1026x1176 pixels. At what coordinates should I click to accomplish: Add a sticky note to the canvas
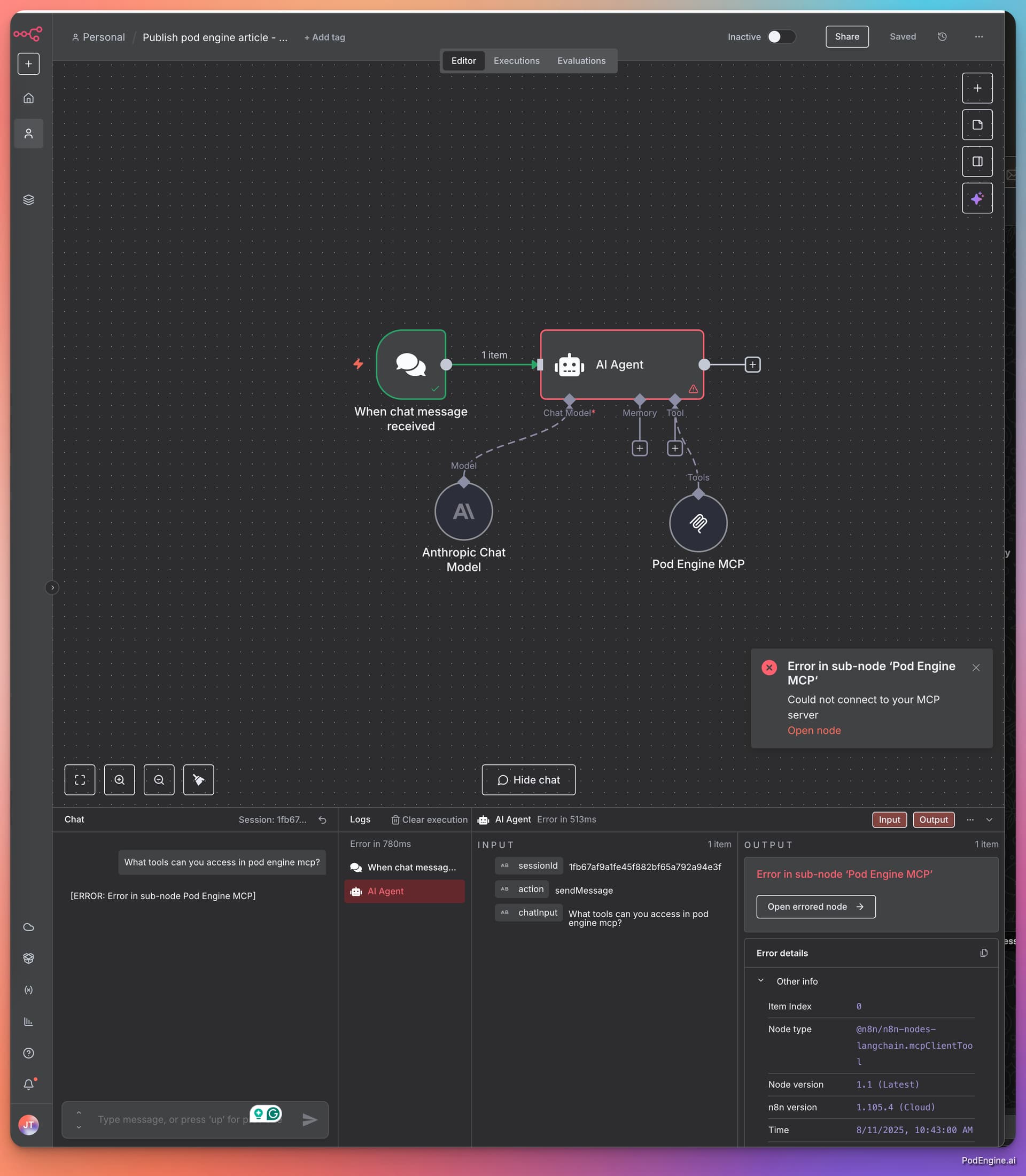pyautogui.click(x=977, y=125)
